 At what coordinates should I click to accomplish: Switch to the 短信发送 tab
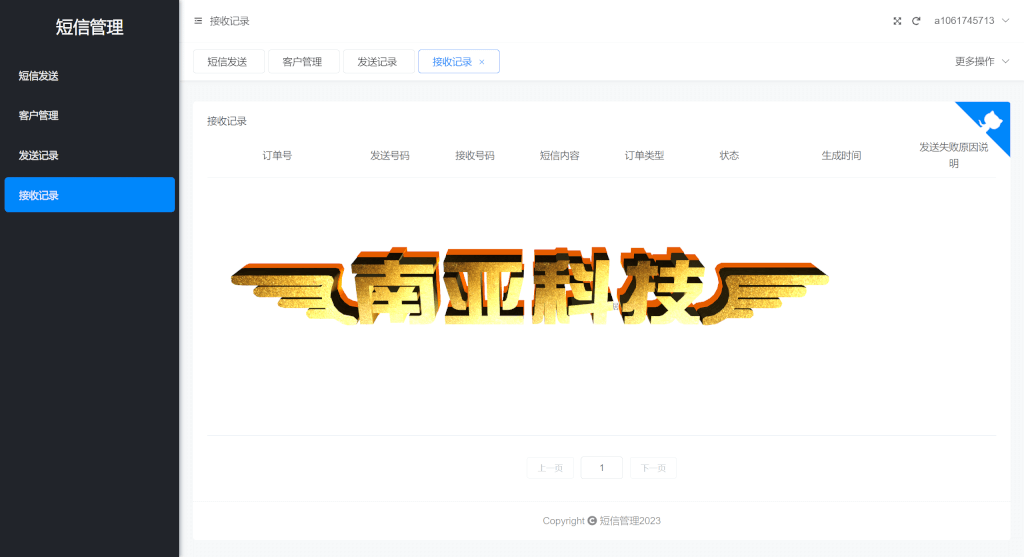[x=229, y=61]
